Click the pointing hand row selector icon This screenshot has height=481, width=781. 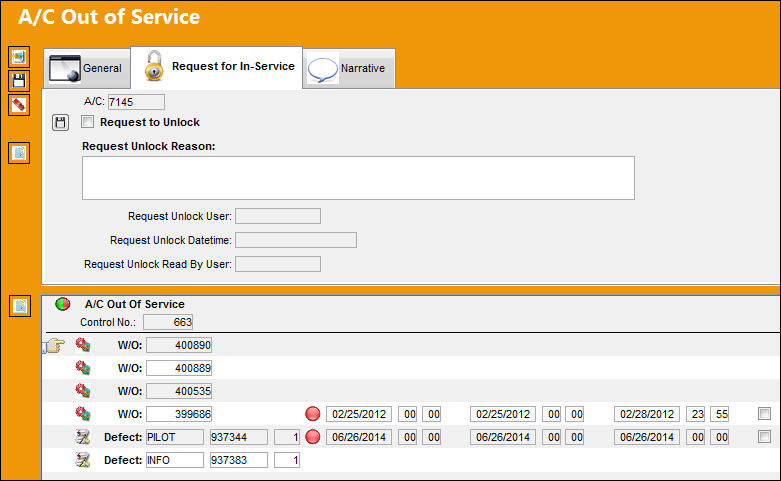coord(54,345)
